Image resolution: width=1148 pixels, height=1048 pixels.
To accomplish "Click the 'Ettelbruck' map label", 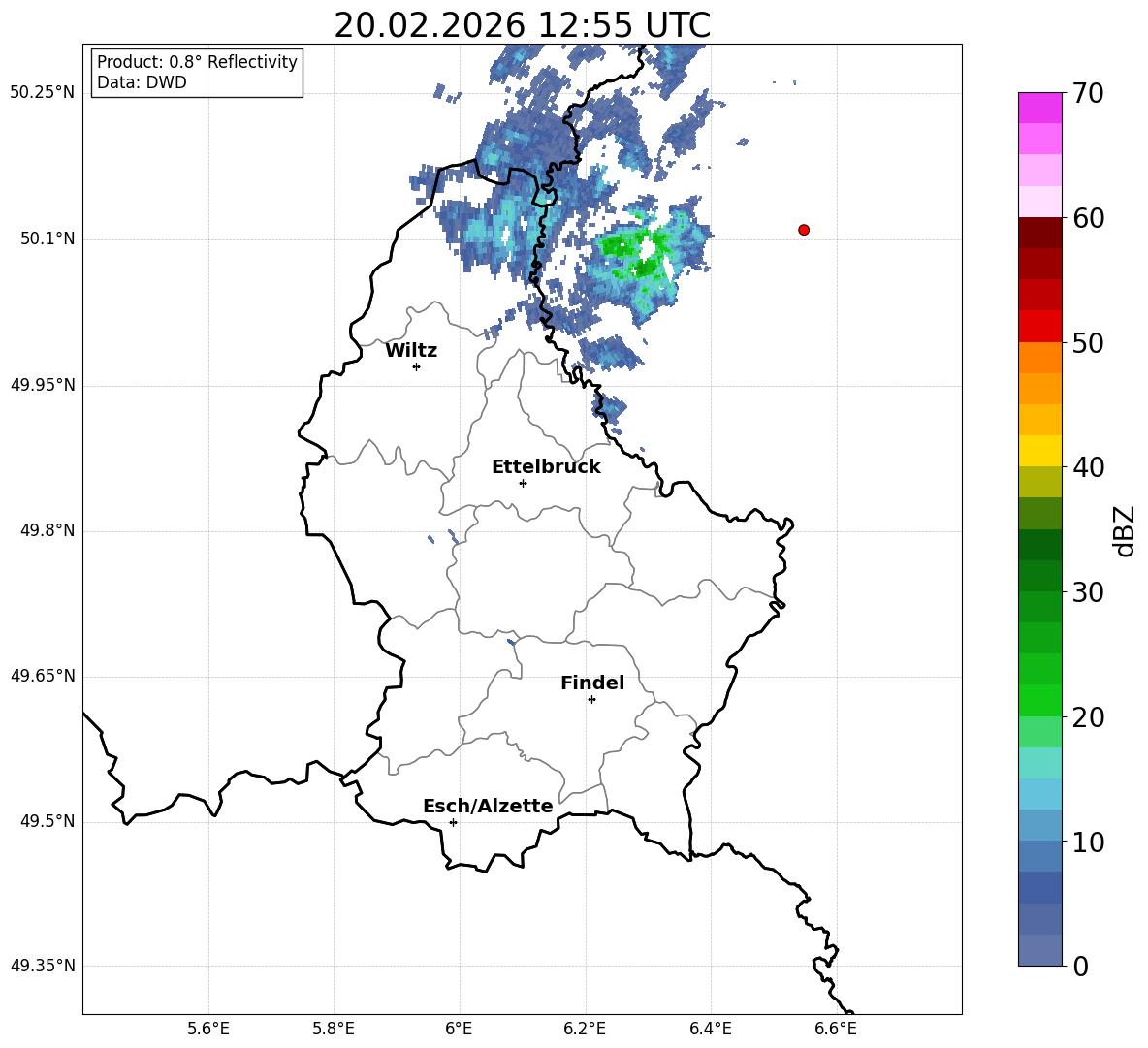I will (546, 467).
